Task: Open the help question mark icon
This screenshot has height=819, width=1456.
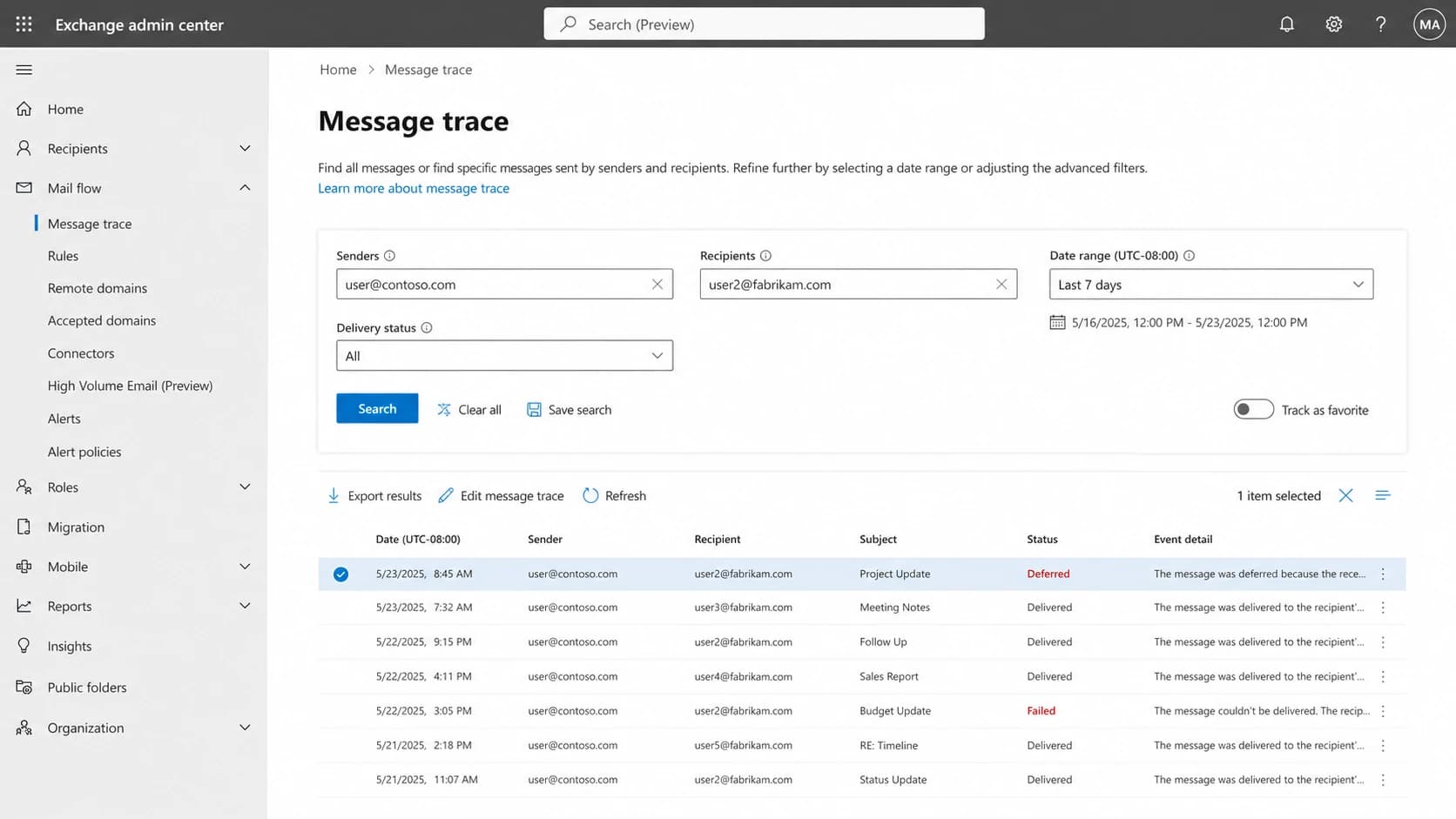Action: click(x=1380, y=24)
